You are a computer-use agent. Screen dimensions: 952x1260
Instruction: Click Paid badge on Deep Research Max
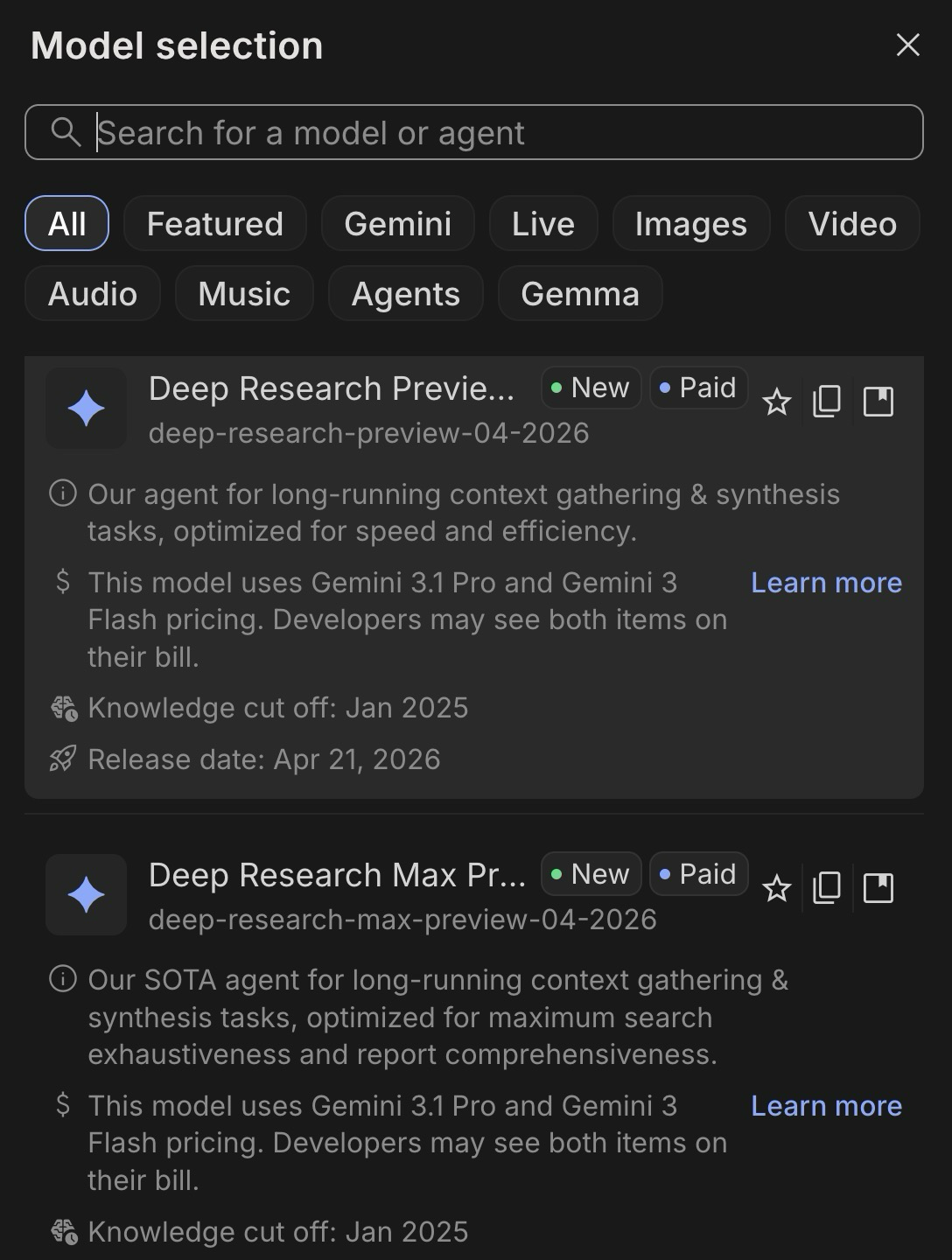coord(698,874)
